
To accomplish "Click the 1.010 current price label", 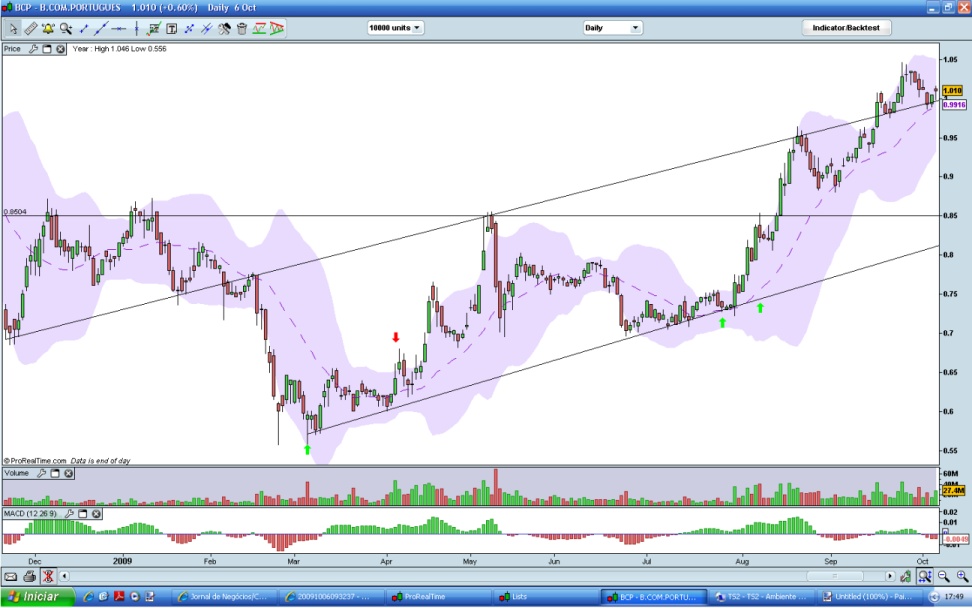I will 952,90.
